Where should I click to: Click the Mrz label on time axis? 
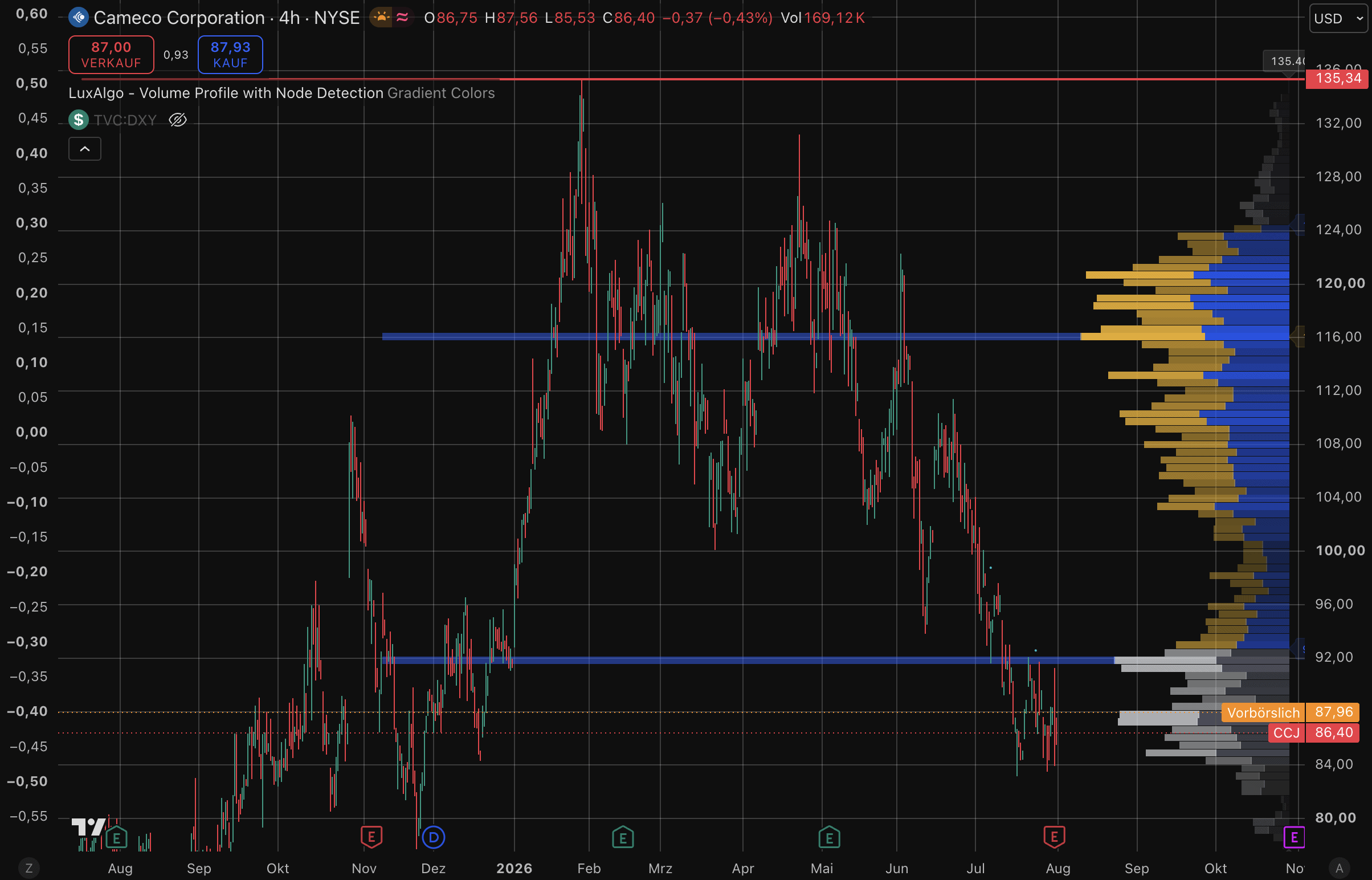pyautogui.click(x=660, y=869)
